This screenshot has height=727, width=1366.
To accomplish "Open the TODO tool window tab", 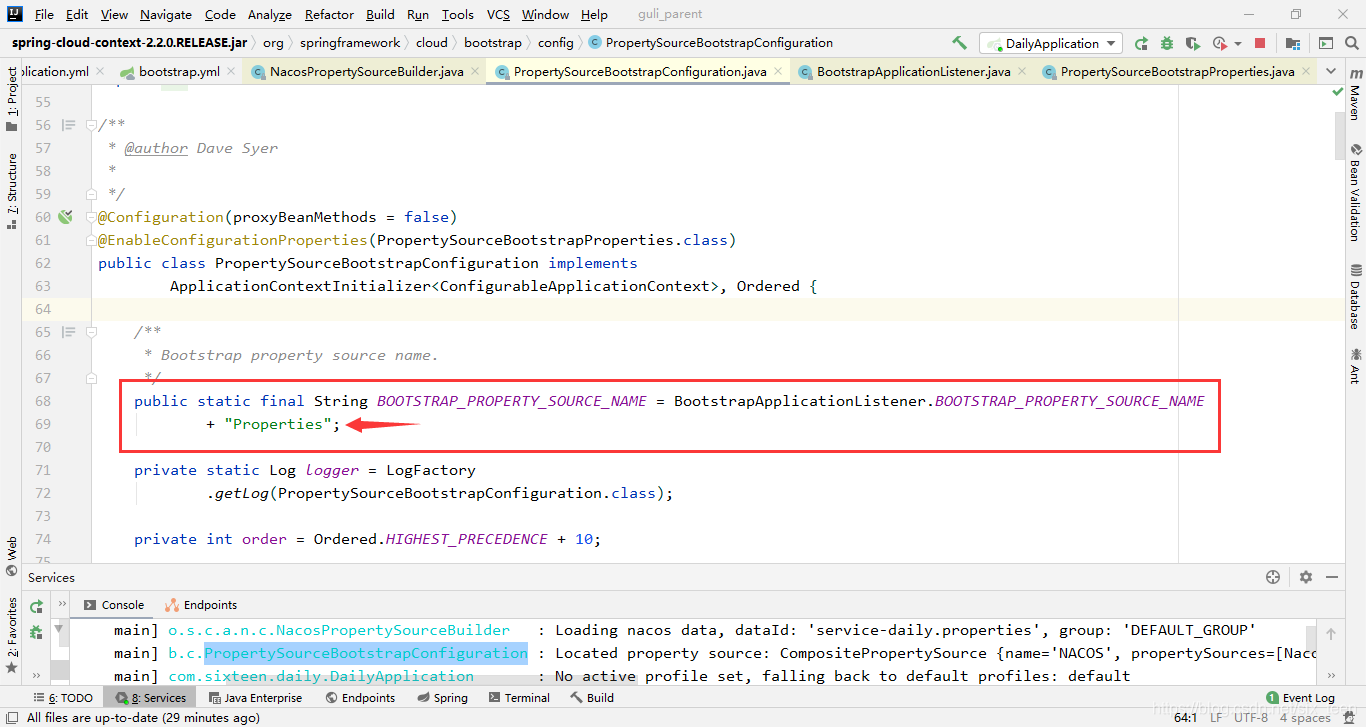I will [x=65, y=698].
